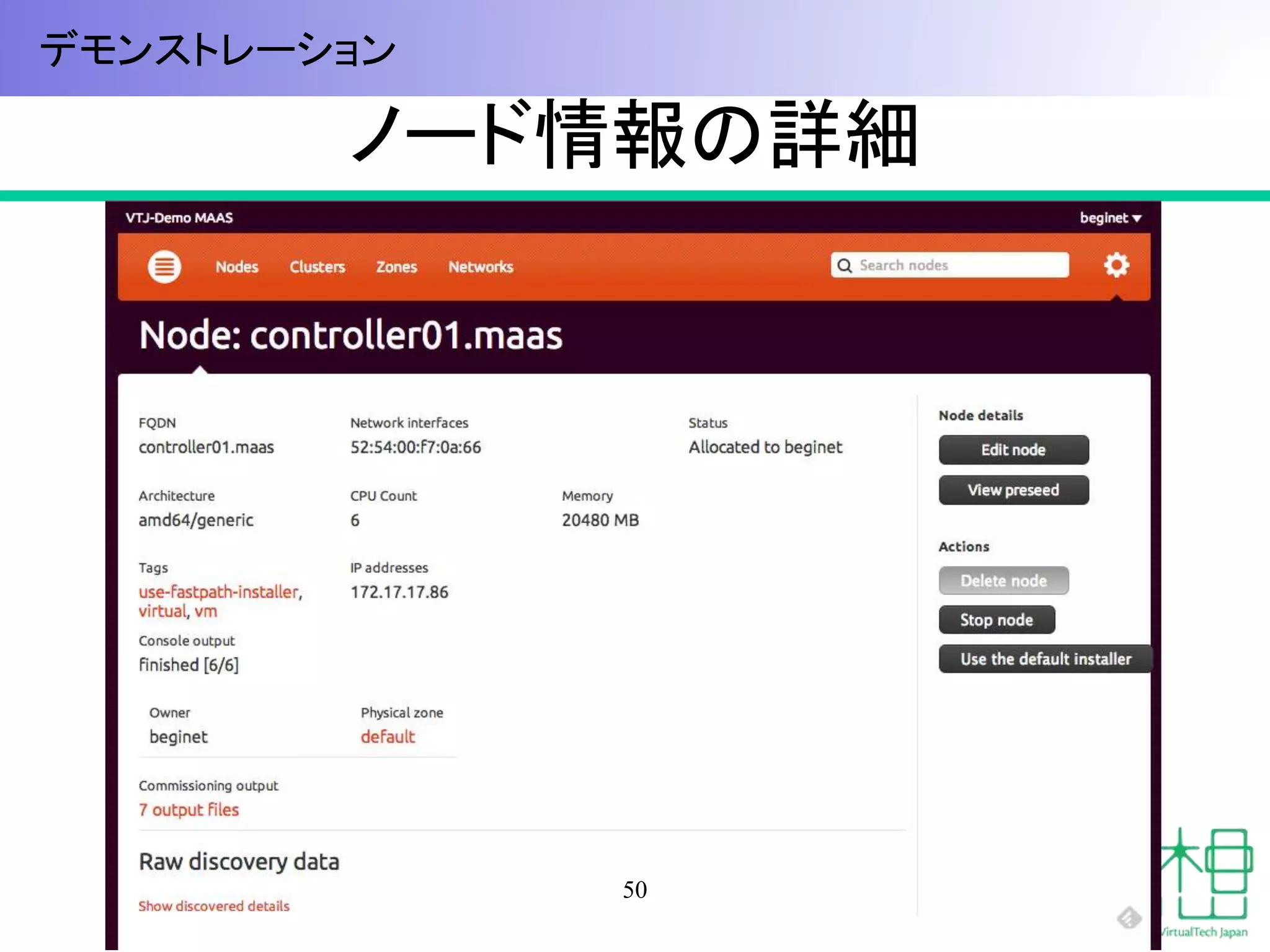Open the 7 output files link
The height and width of the screenshot is (952, 1270).
coord(189,810)
